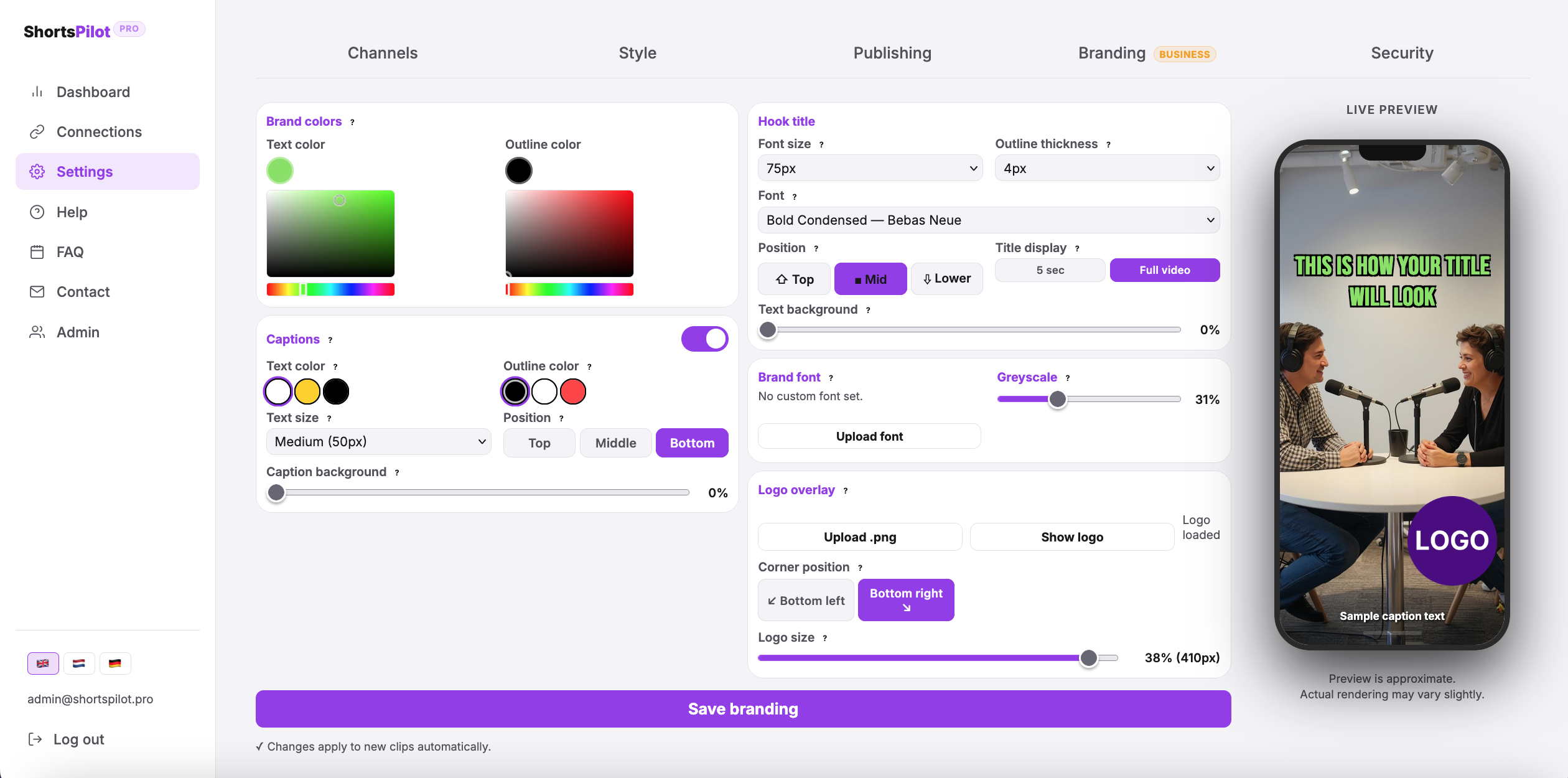
Task: Open the Help section in sidebar
Action: pyautogui.click(x=72, y=212)
